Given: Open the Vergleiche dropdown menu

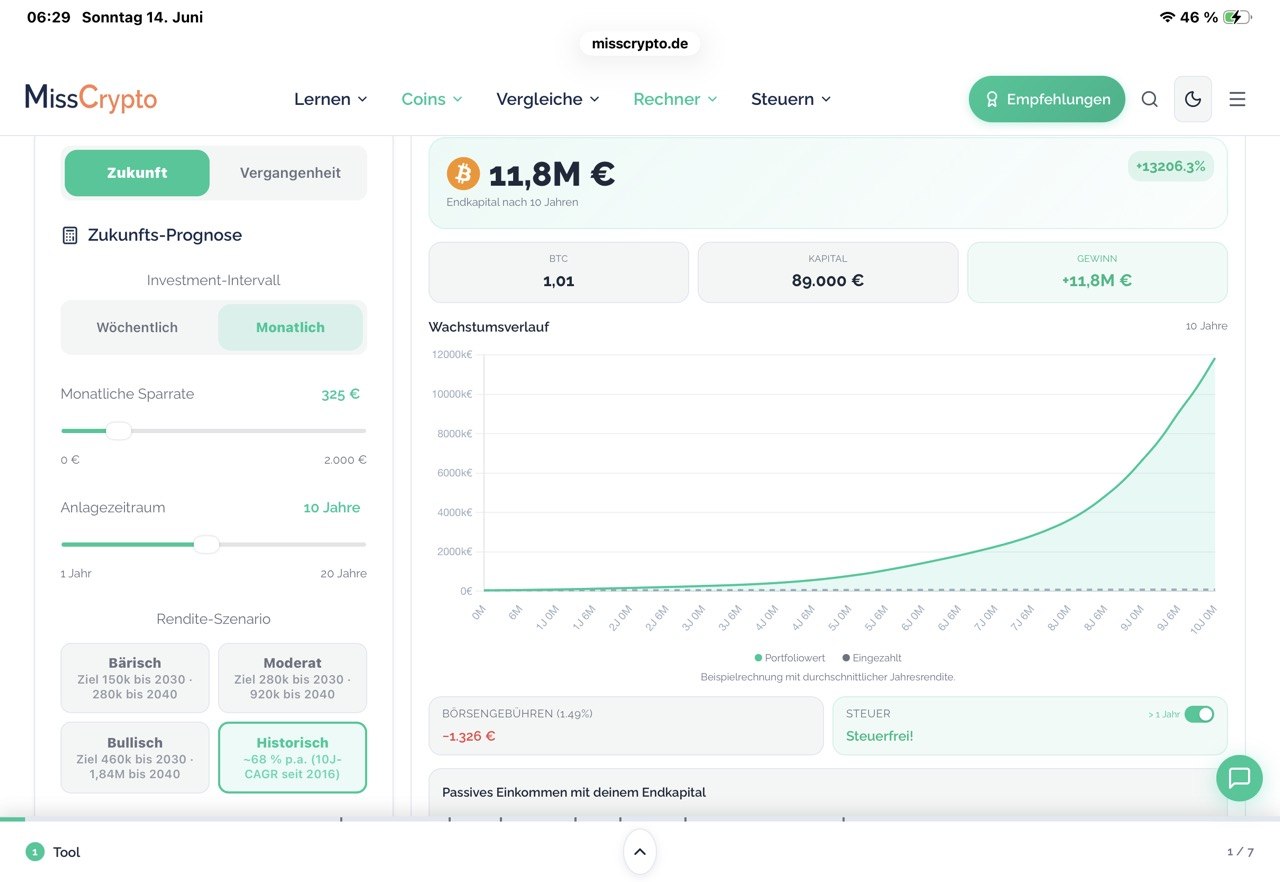Looking at the screenshot, I should pos(548,99).
